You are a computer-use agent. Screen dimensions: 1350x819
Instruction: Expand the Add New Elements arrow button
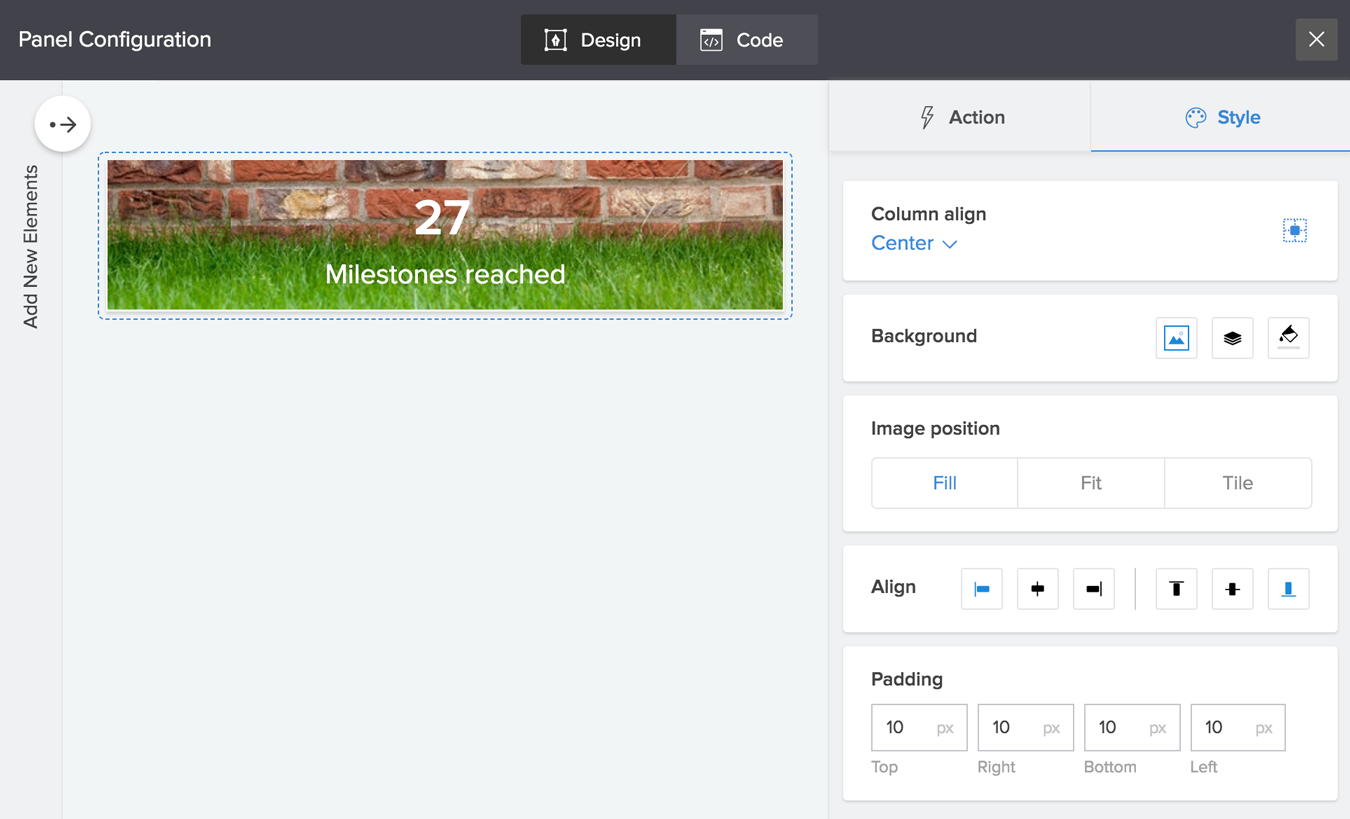coord(63,125)
